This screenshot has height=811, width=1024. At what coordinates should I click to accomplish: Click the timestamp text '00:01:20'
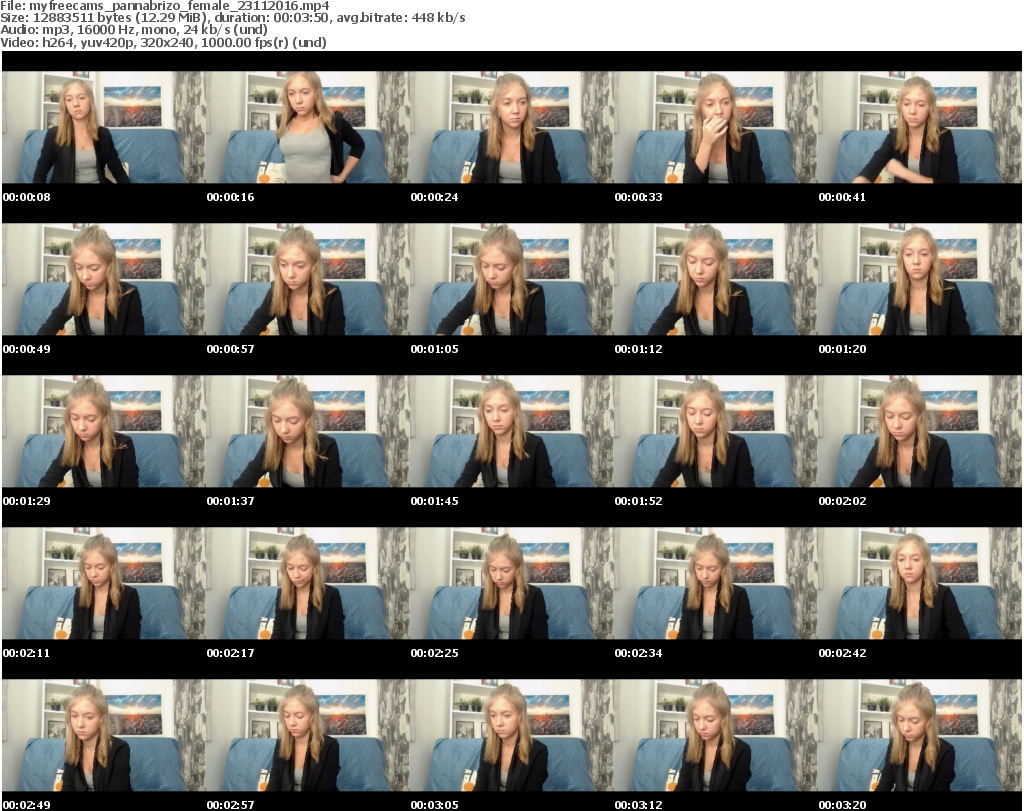842,349
